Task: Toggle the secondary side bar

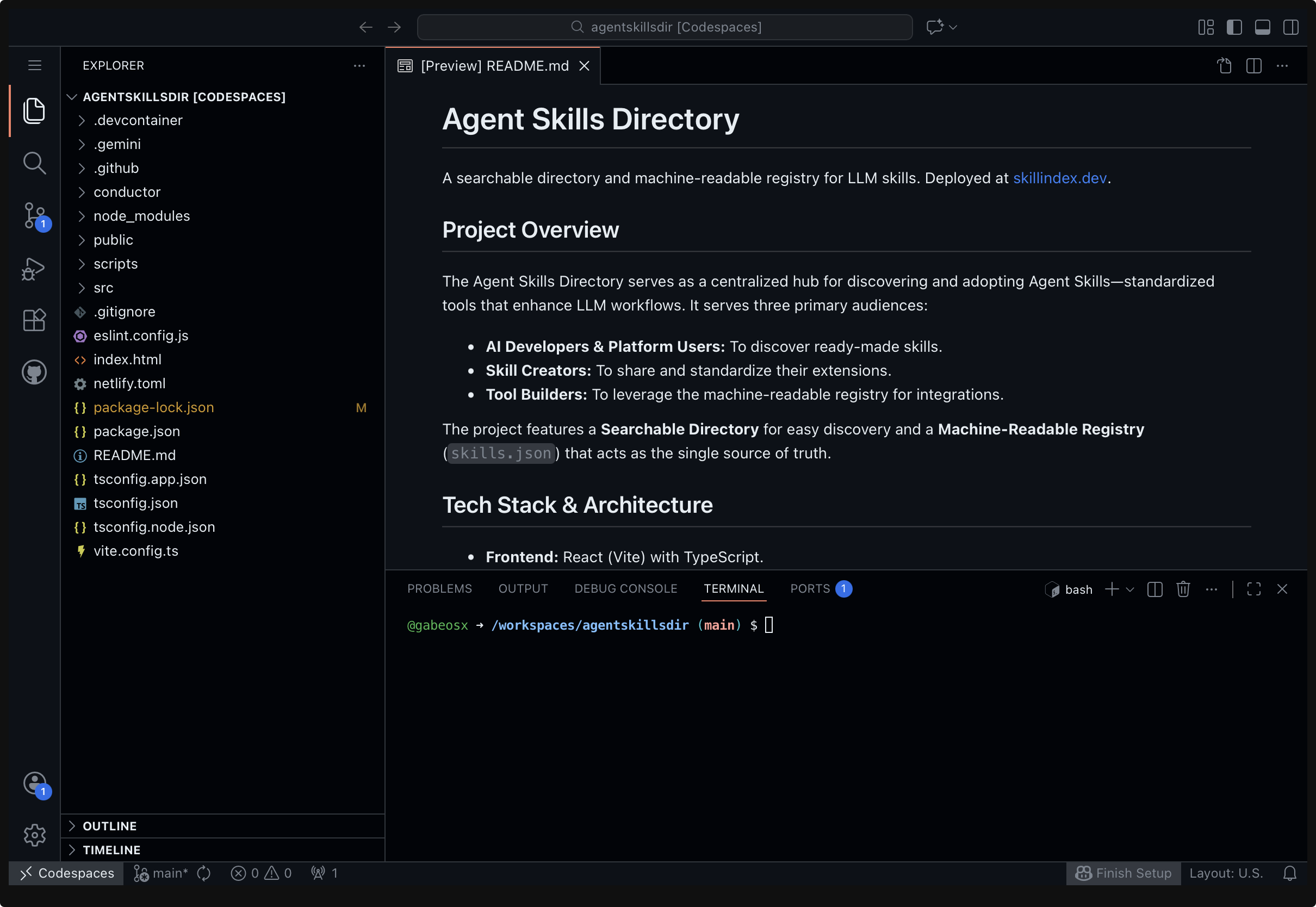Action: tap(1291, 27)
